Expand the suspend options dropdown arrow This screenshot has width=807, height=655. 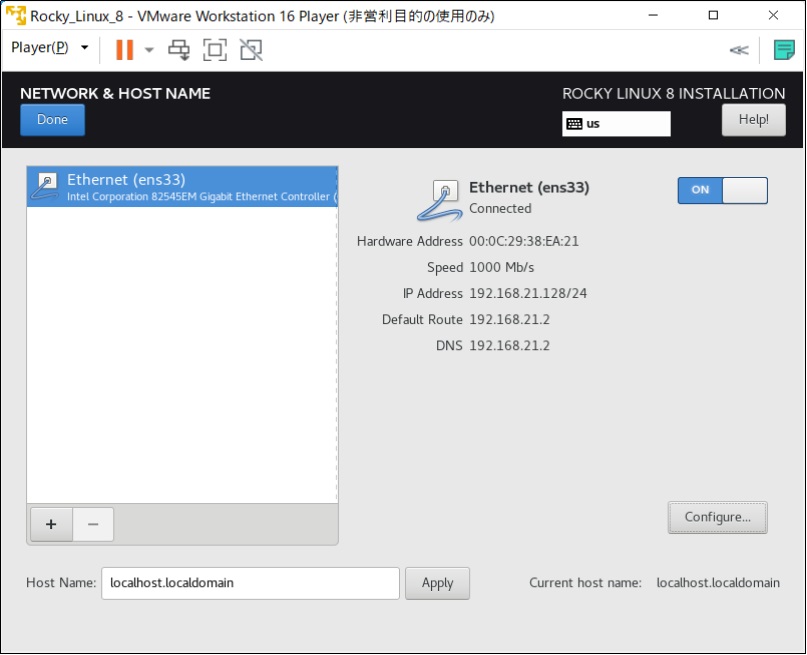148,49
